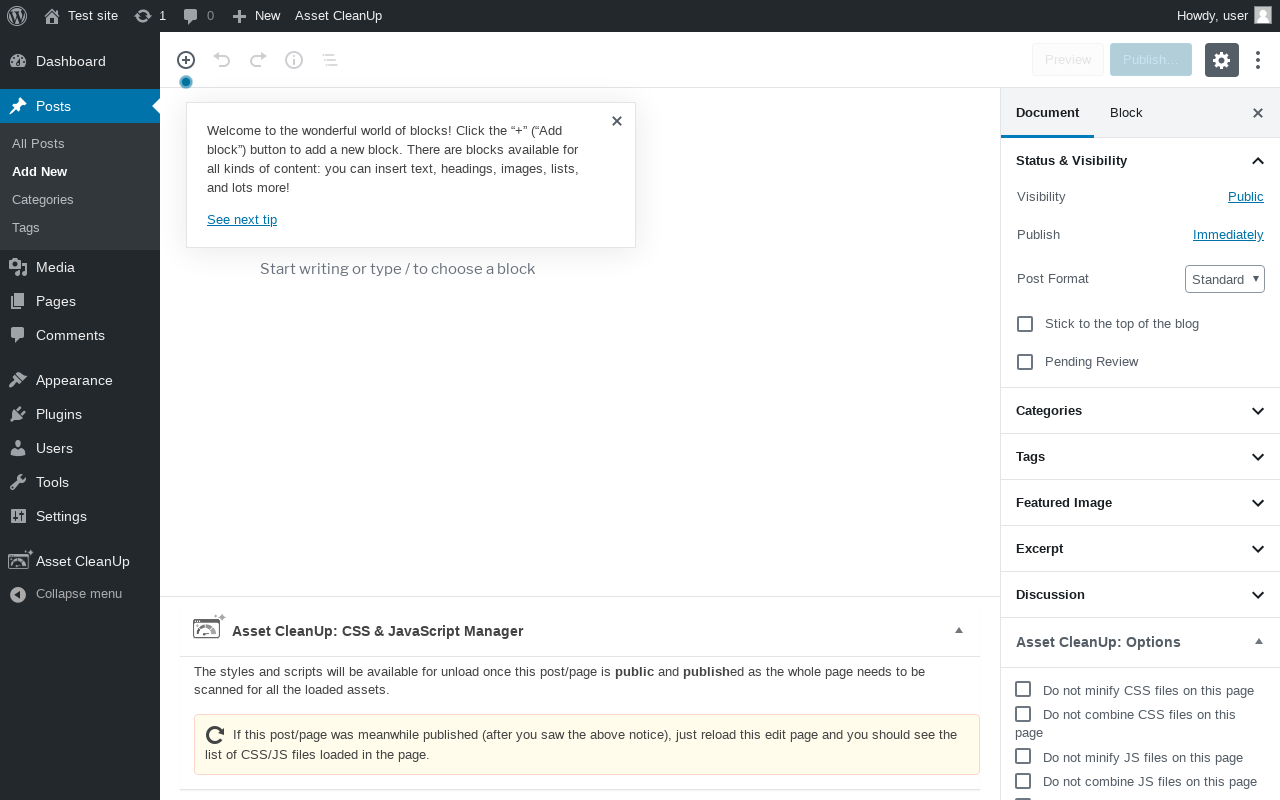1280x800 pixels.
Task: Open Asset CleanUp in the admin bar
Action: [338, 16]
